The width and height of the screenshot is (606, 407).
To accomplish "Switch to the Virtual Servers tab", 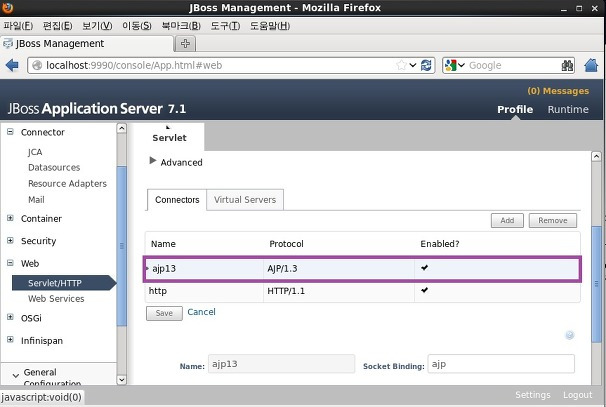I will coord(245,200).
